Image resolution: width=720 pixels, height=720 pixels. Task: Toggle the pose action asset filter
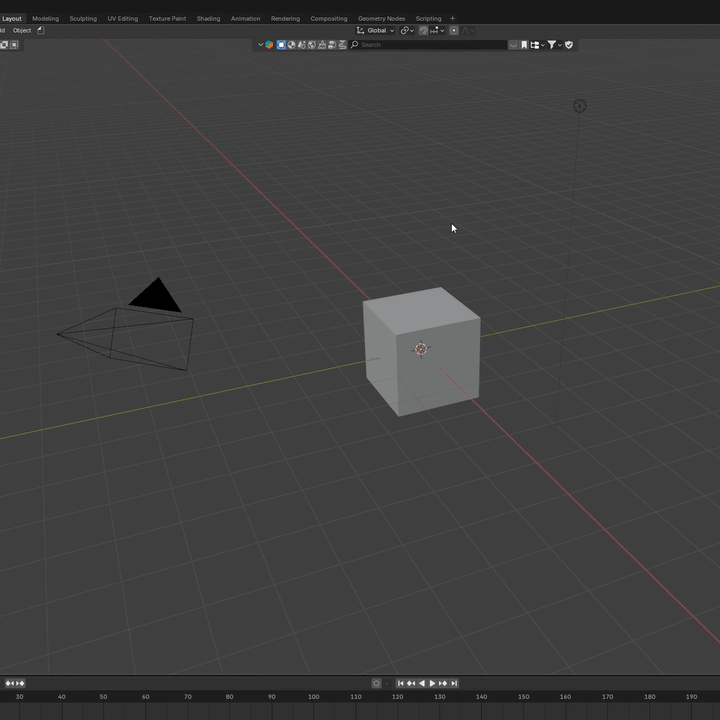[x=301, y=45]
